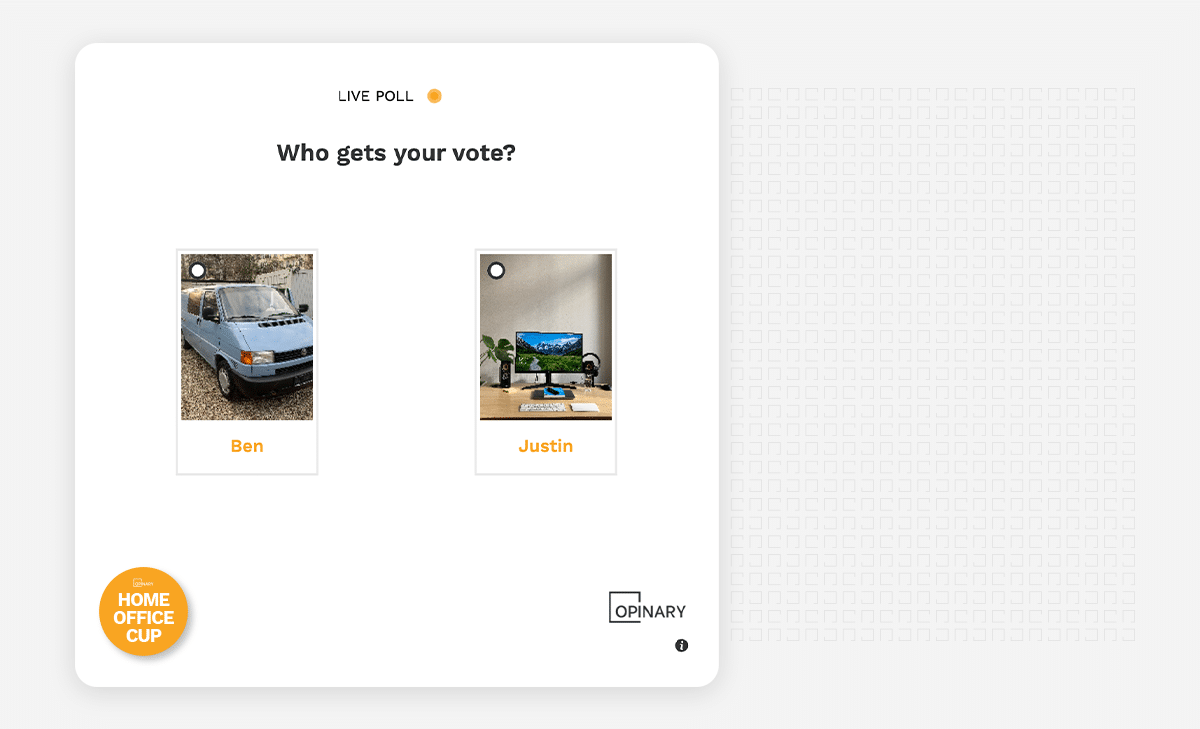This screenshot has width=1200, height=729.
Task: Click the monitor in Justin's photo
Action: click(x=548, y=354)
